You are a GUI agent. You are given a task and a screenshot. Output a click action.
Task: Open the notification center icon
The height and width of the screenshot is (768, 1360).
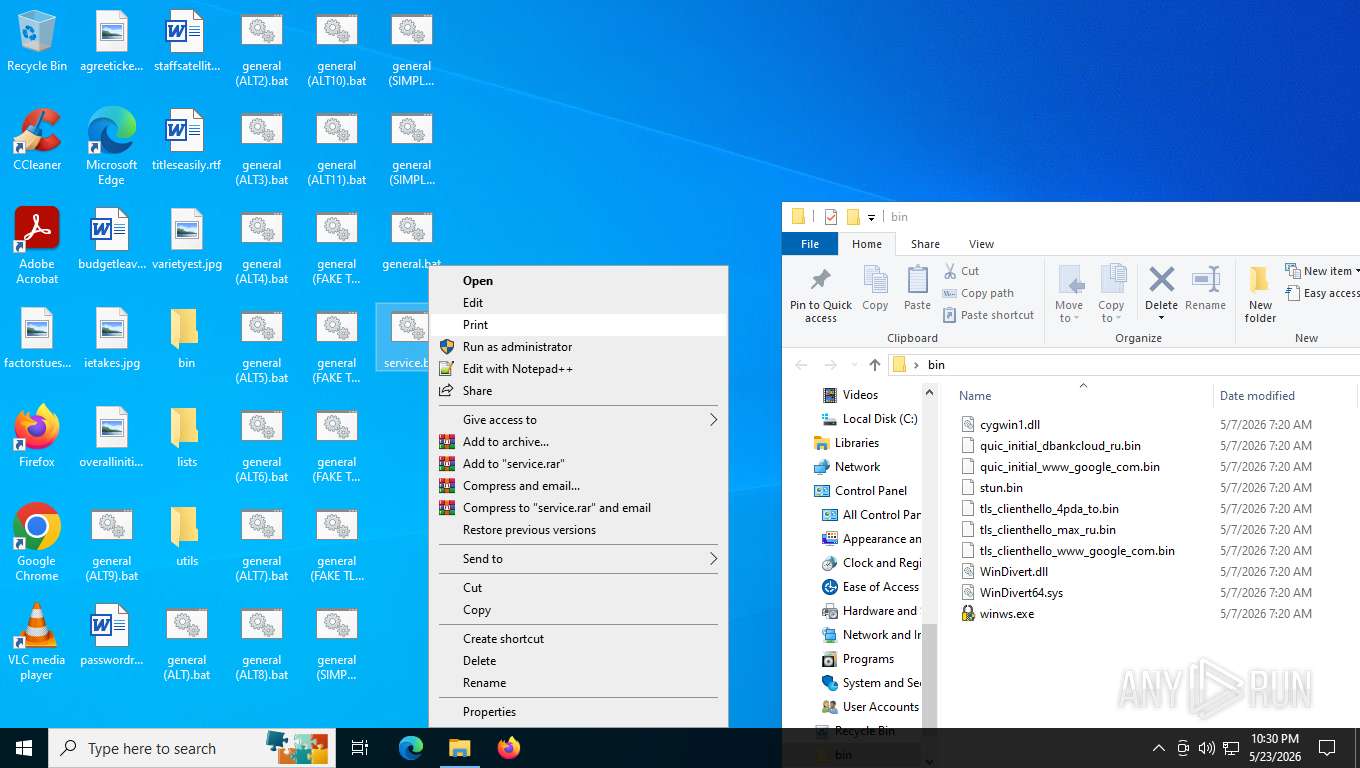click(1327, 748)
